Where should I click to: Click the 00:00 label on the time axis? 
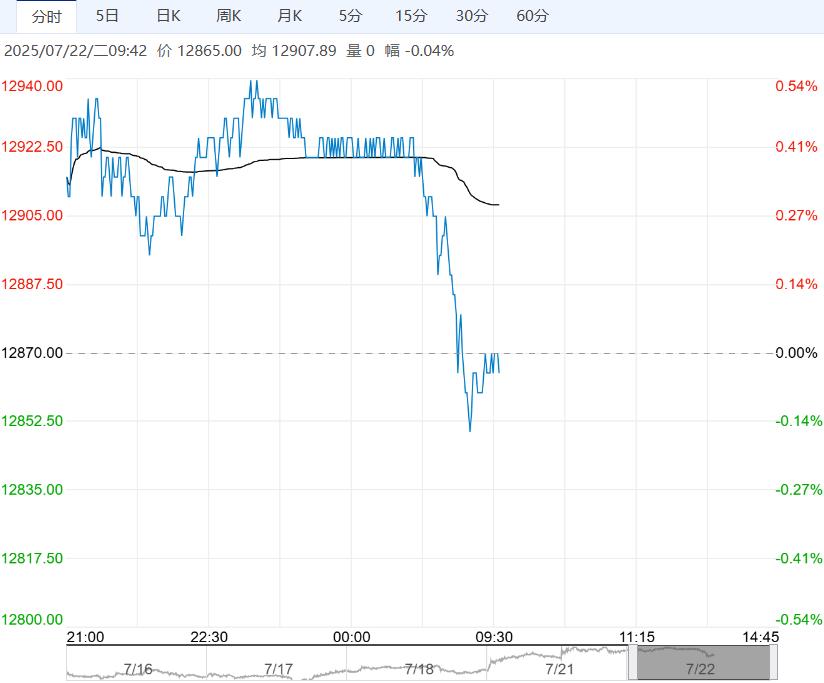352,637
